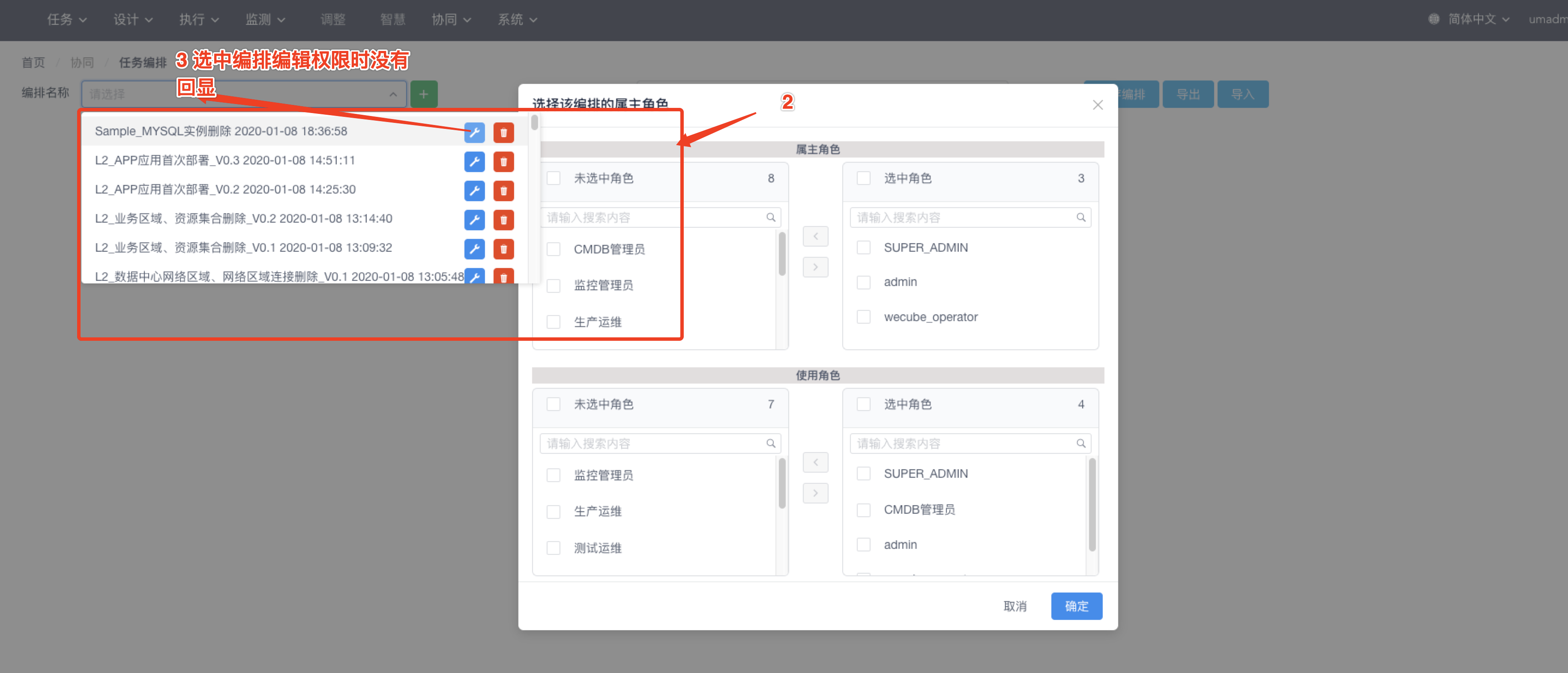This screenshot has width=1568, height=673.
Task: Click the 导出 button
Action: coord(1188,94)
